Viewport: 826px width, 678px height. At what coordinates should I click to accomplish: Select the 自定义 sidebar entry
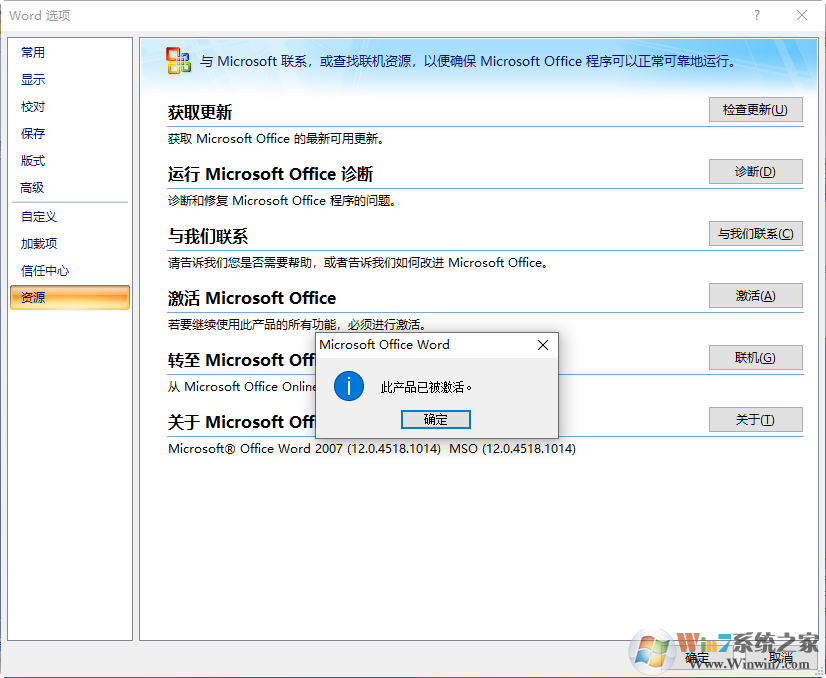point(38,216)
